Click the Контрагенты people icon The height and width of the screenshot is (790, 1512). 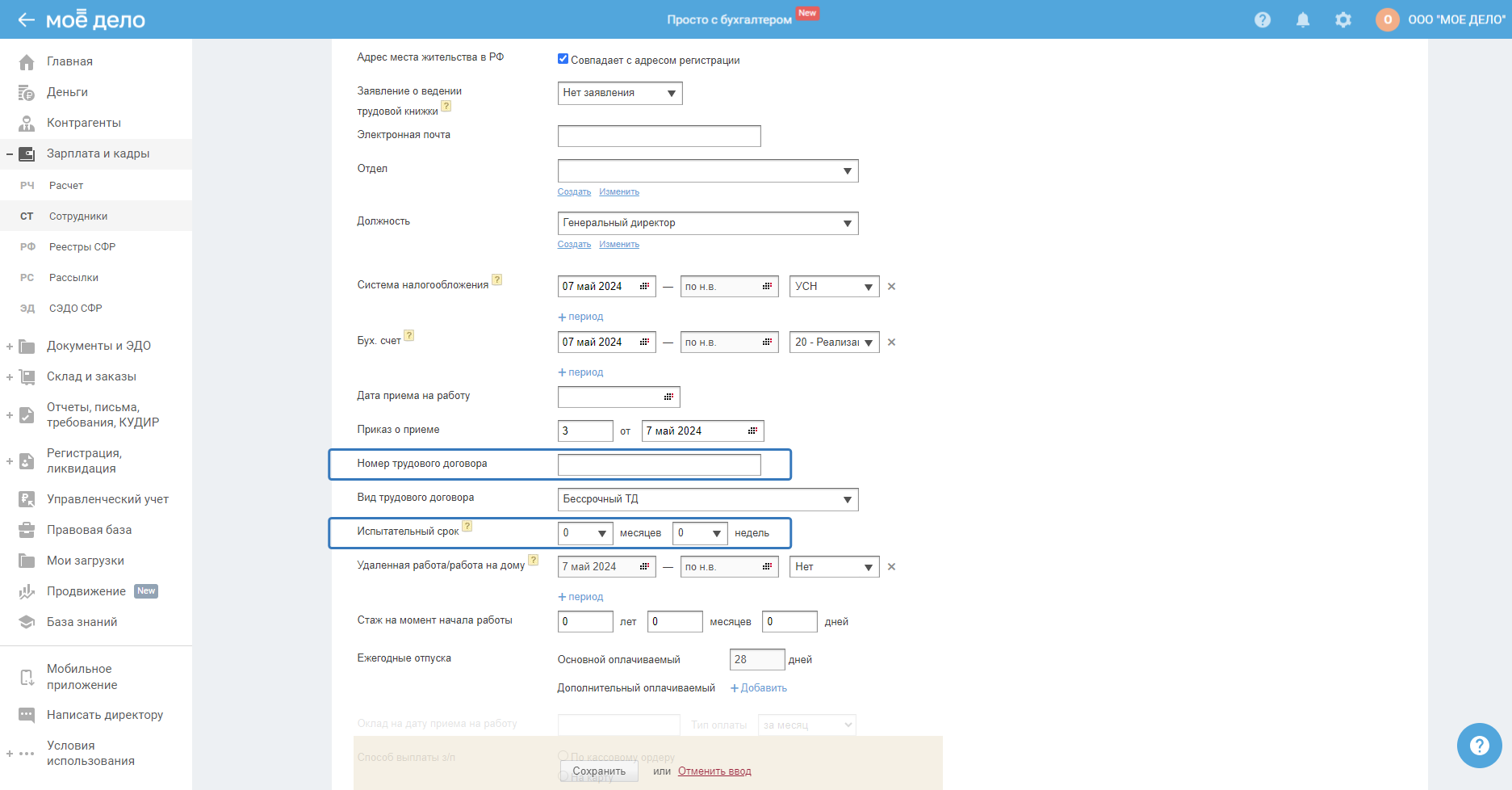coord(27,124)
